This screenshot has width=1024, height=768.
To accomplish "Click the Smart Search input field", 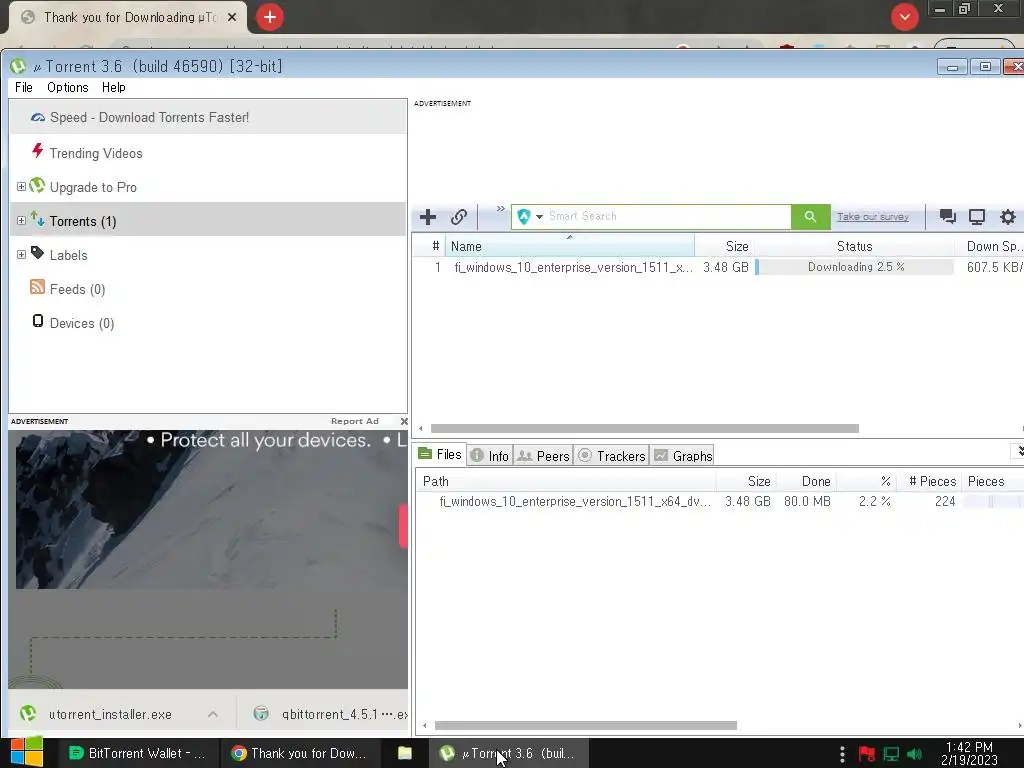I will (667, 216).
